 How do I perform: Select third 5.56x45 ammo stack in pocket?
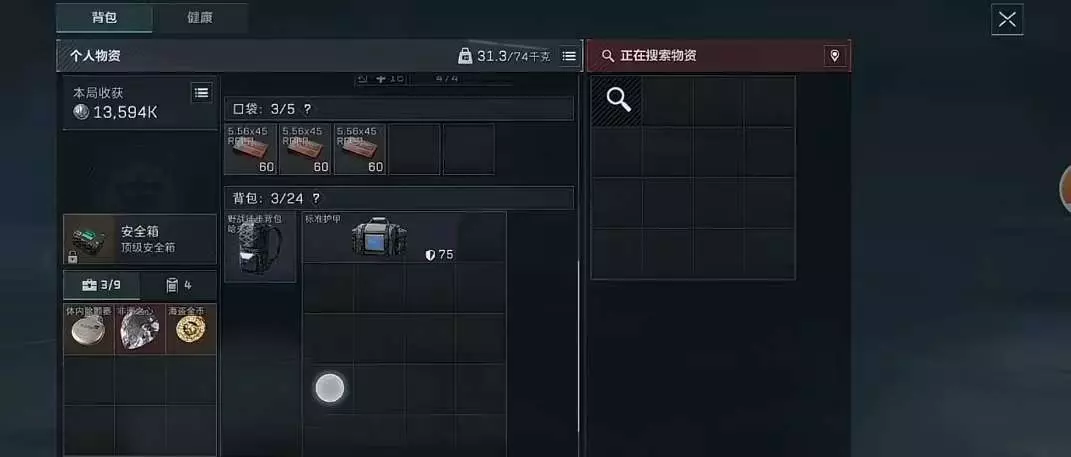[x=360, y=149]
